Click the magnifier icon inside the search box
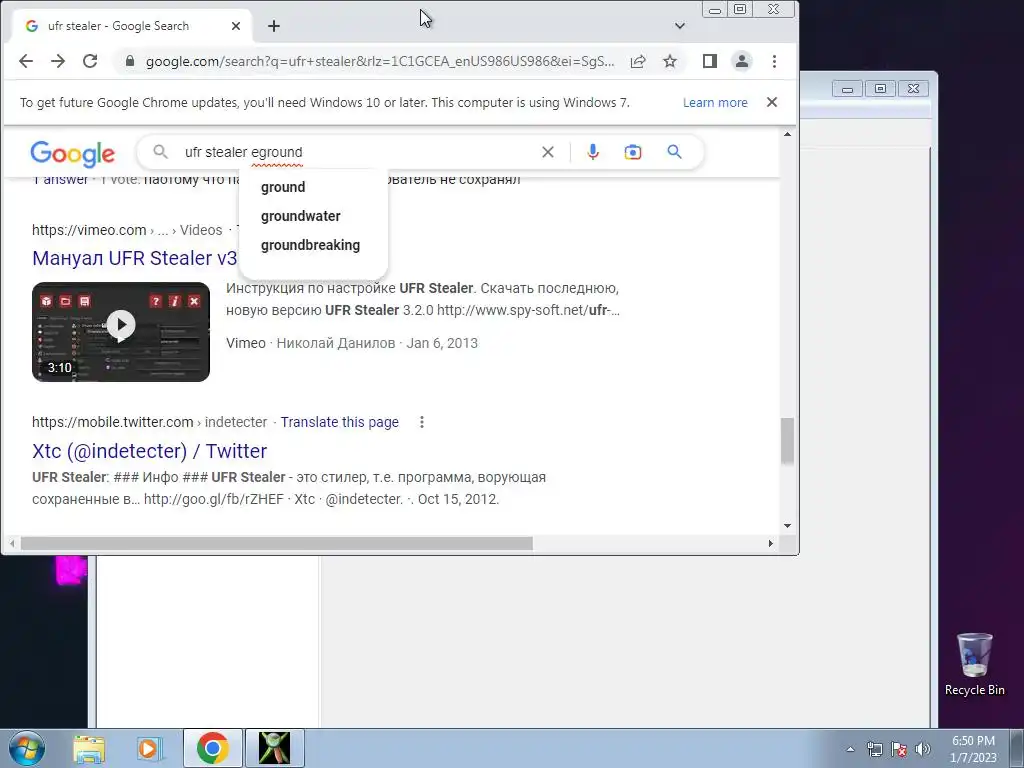The image size is (1024, 768). 160,152
